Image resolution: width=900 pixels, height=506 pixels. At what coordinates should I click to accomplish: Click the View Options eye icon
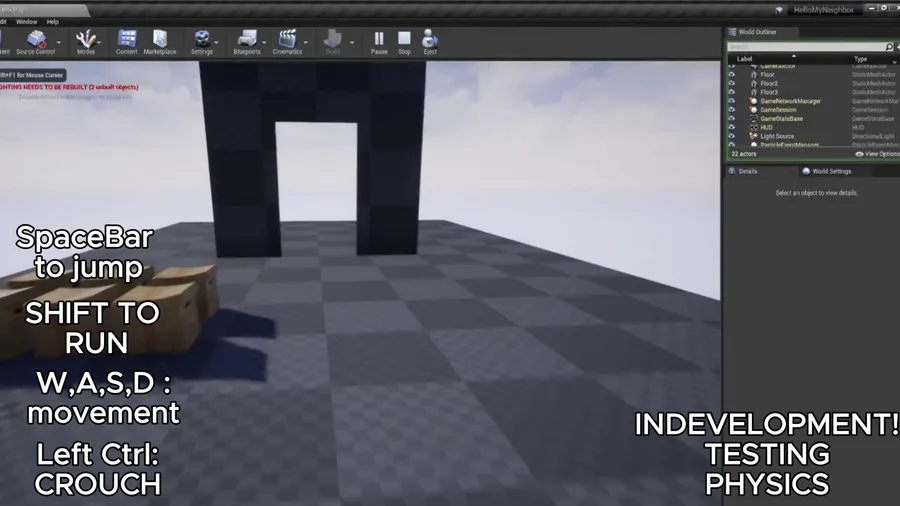click(x=859, y=154)
